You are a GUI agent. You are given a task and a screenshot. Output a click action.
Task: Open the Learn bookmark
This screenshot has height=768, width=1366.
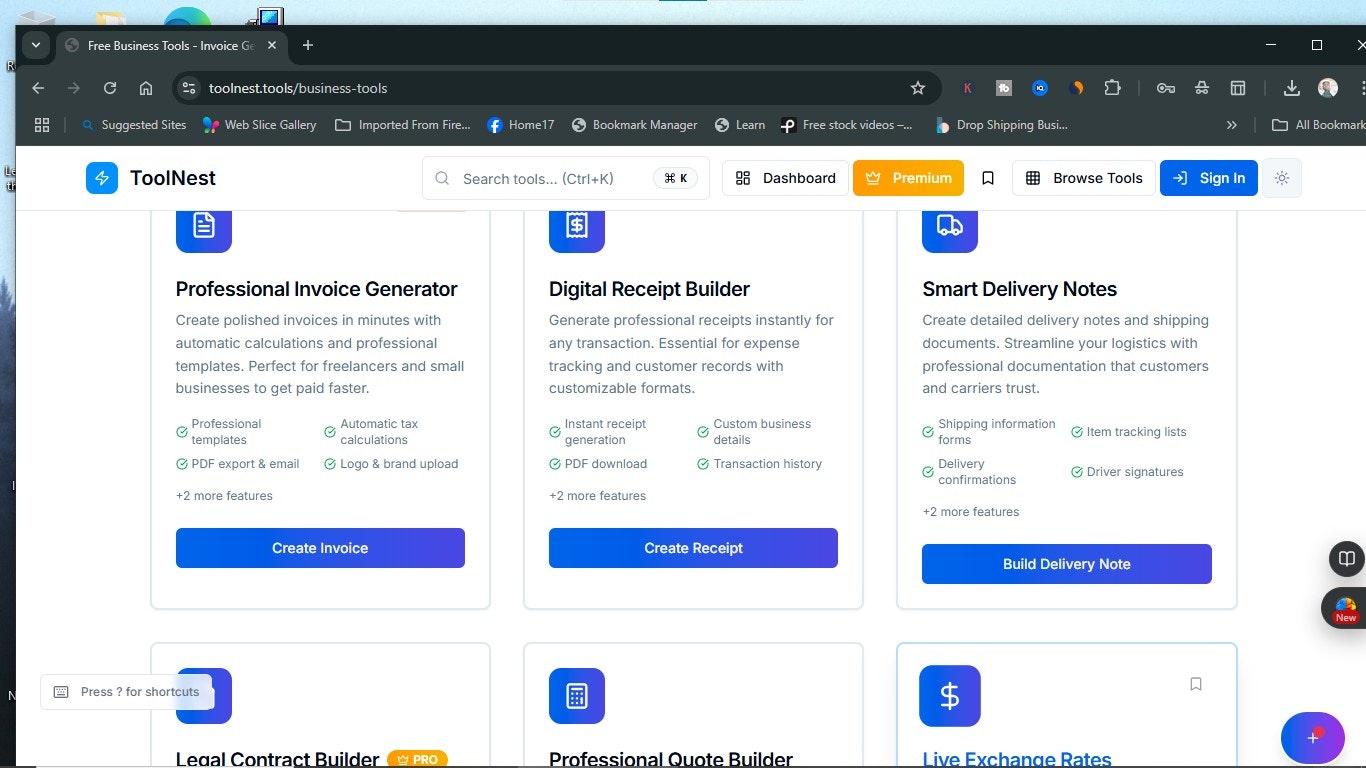coord(740,125)
